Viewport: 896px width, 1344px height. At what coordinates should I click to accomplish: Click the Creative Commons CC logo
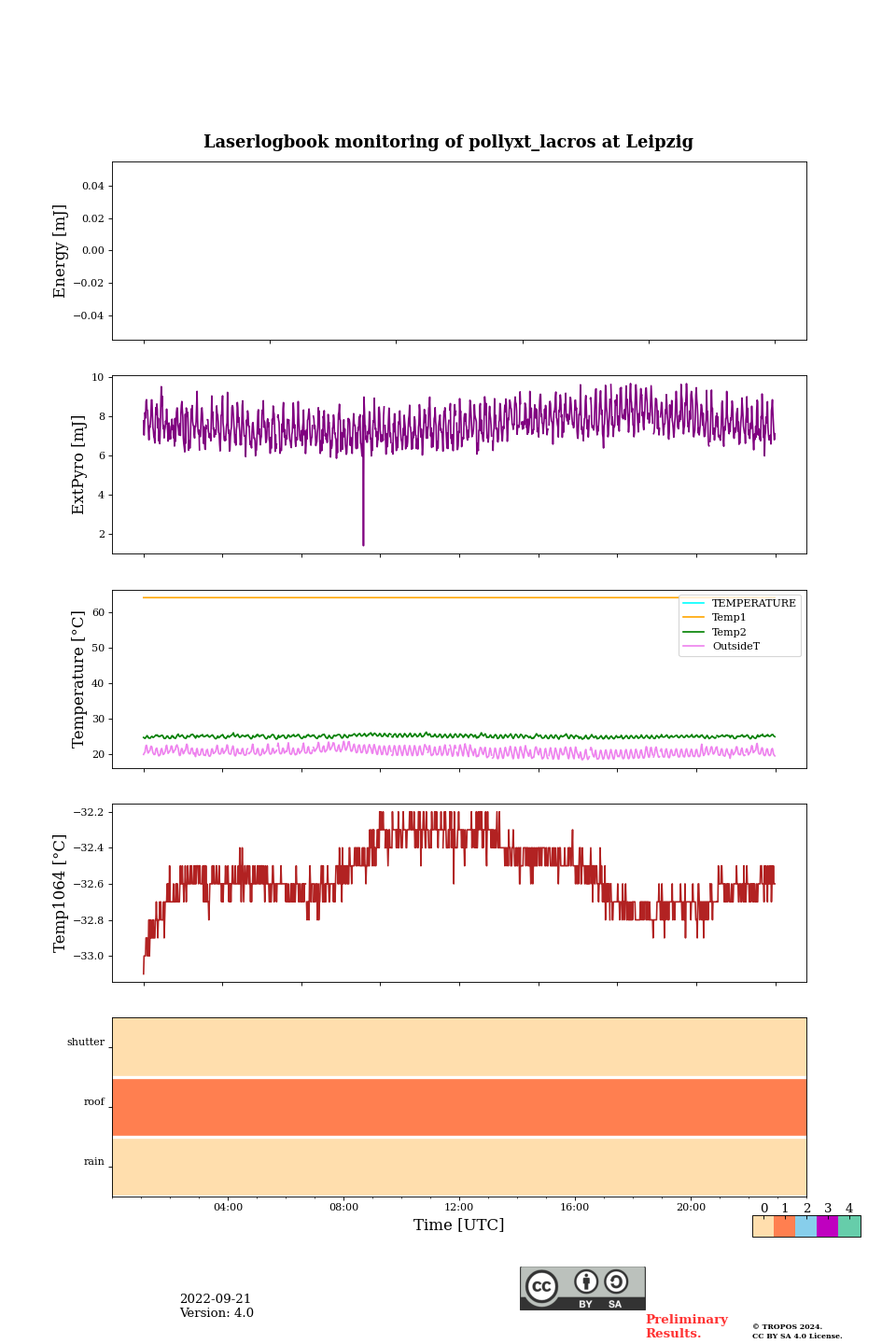(541, 1286)
